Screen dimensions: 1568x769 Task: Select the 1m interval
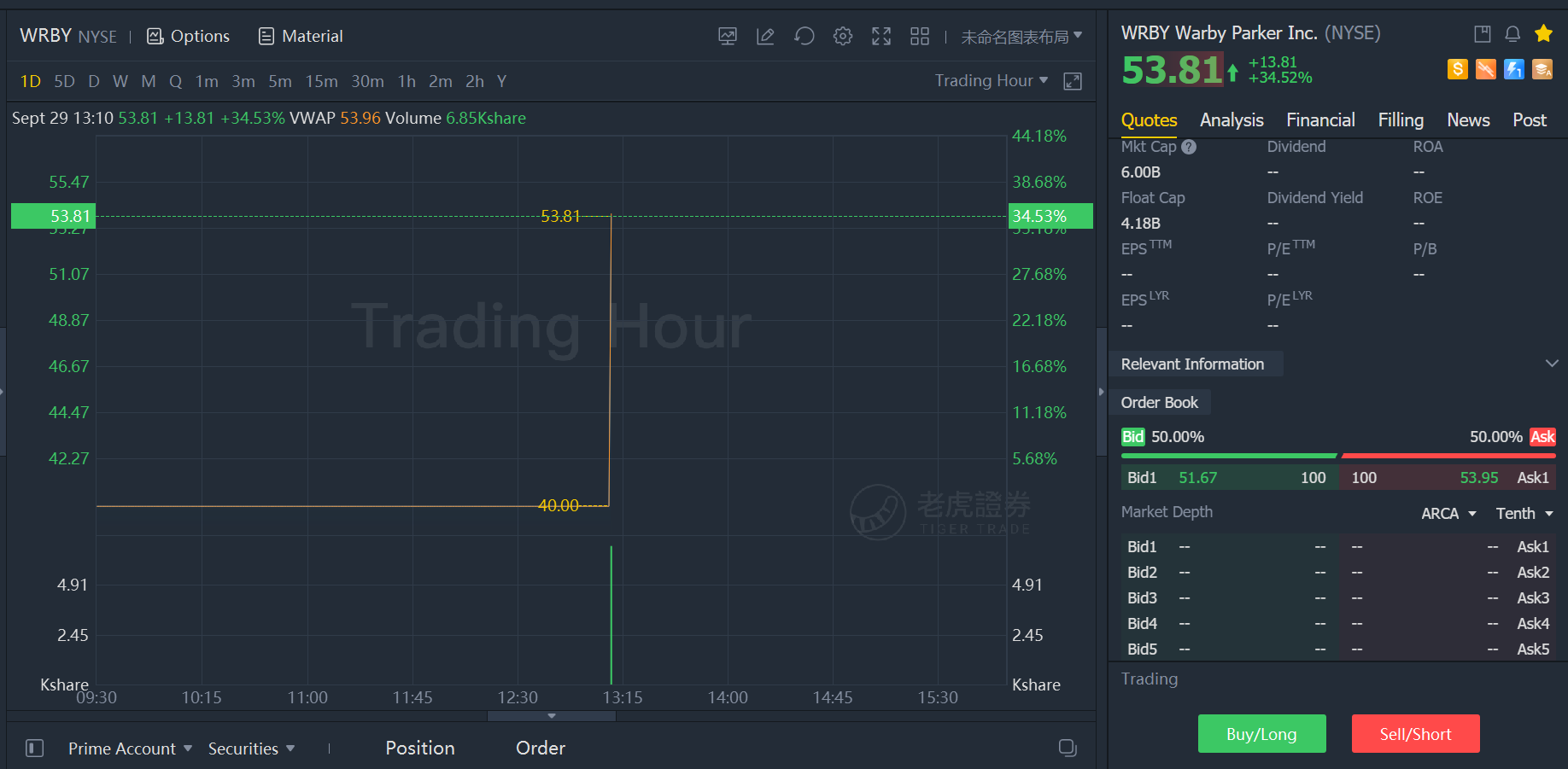(x=207, y=81)
